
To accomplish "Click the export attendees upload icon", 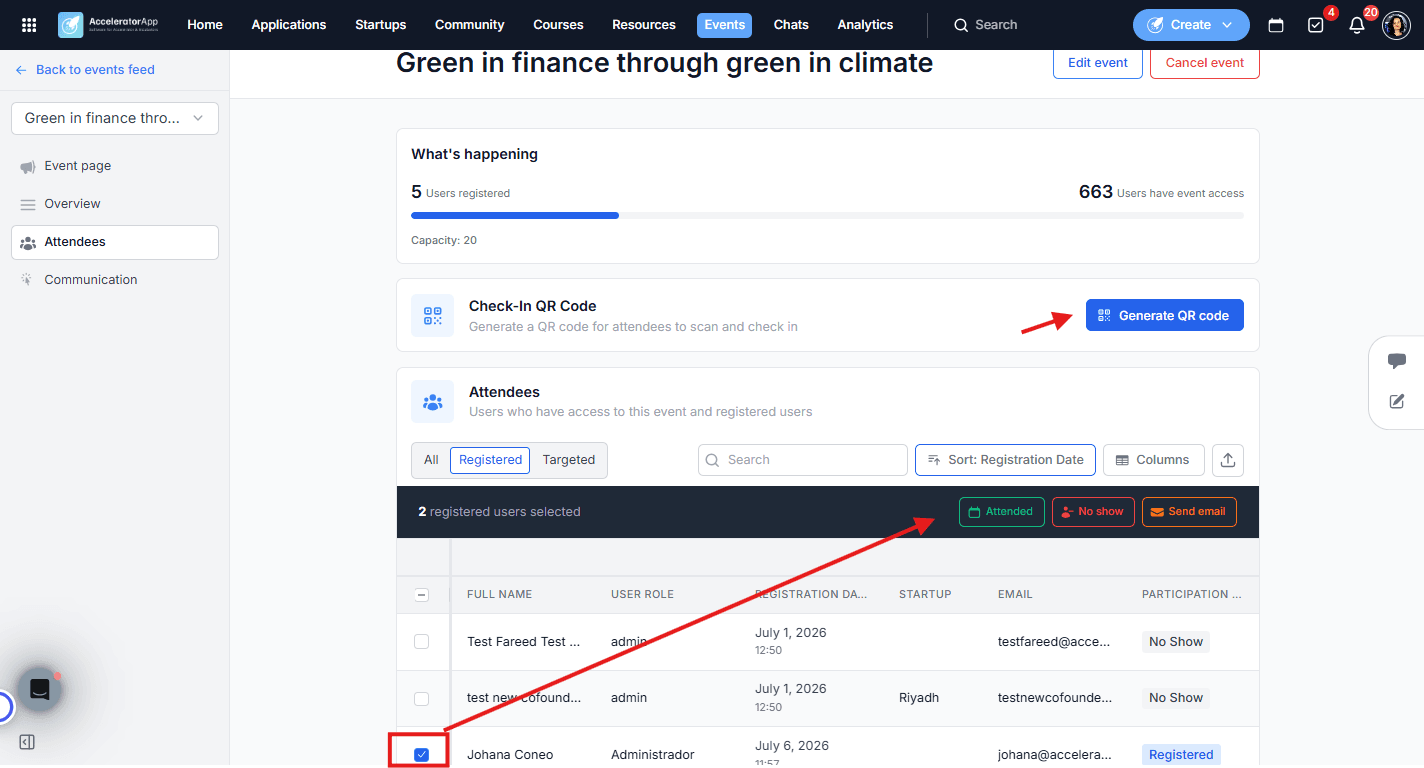I will point(1228,460).
